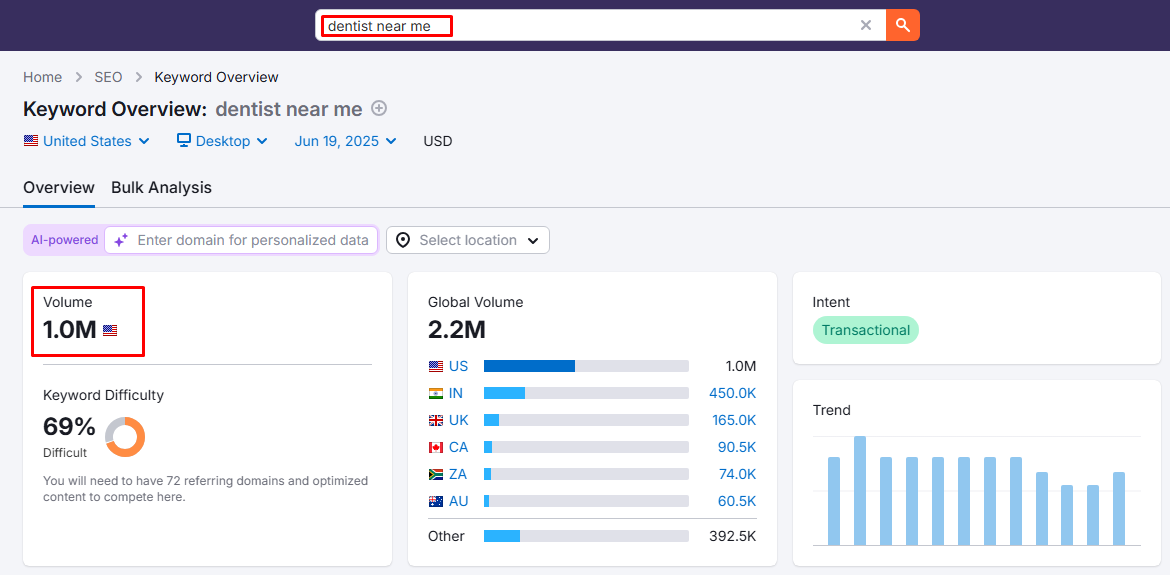This screenshot has height=575, width=1170.
Task: Open the Jun 19, 2025 date dropdown
Action: coord(345,141)
